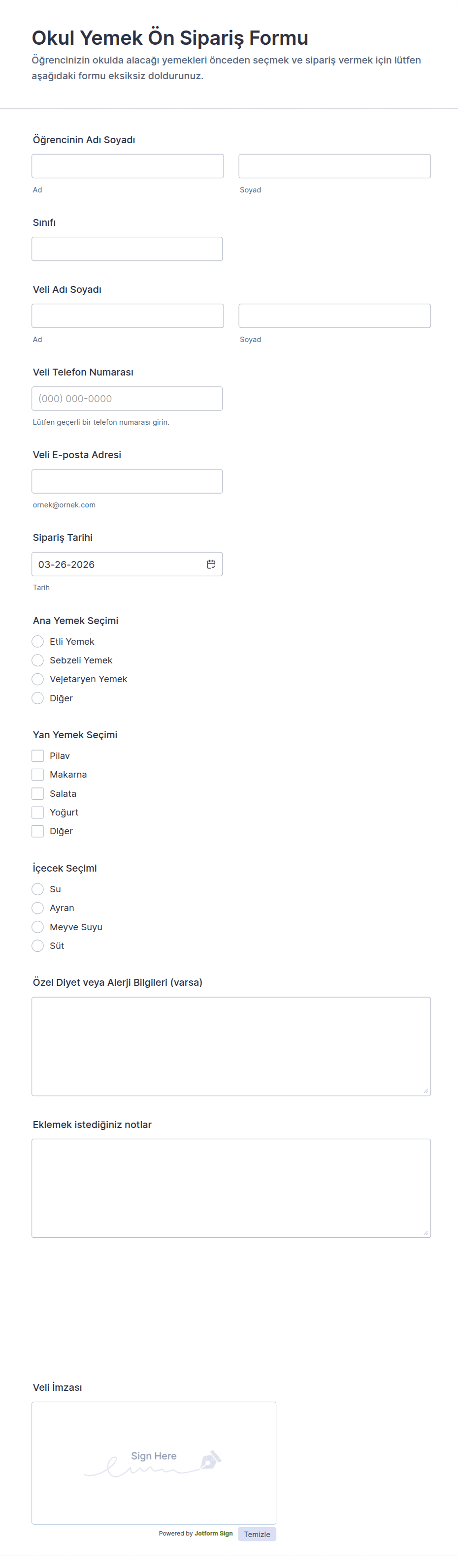Select Ayran as the drink
Screen dimensions: 458x1568
(x=38, y=908)
